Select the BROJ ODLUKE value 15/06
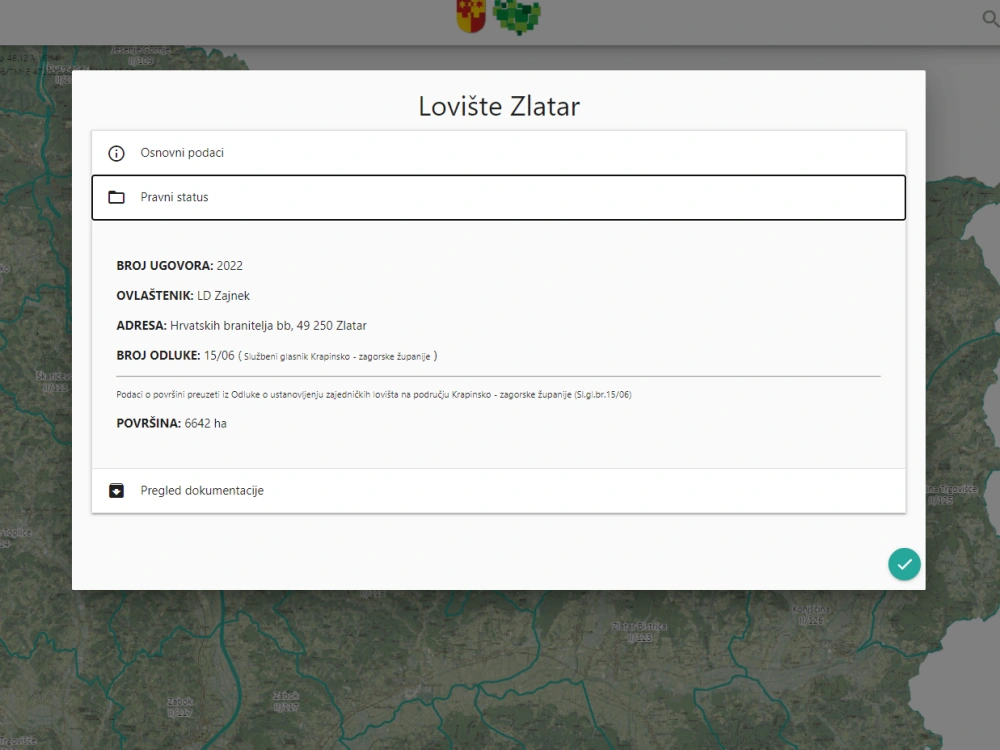 coord(219,356)
